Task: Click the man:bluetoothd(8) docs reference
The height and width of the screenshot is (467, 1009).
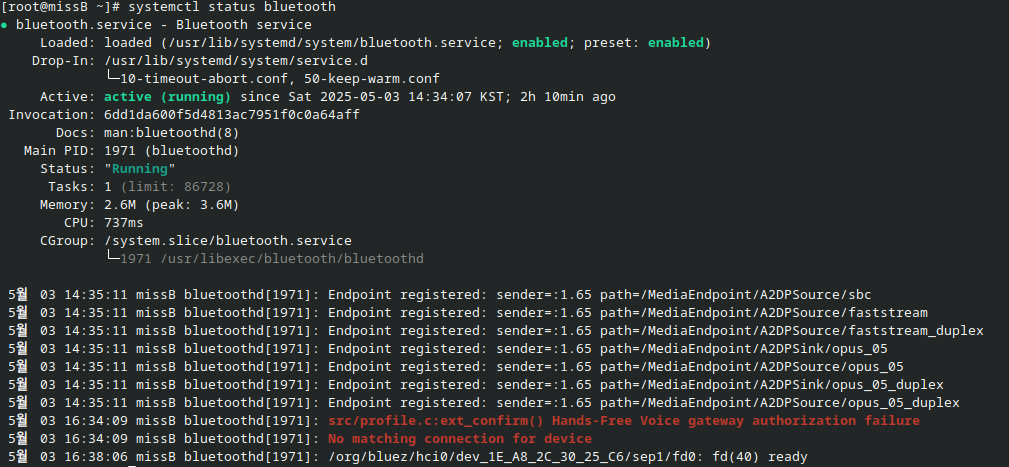Action: 171,133
